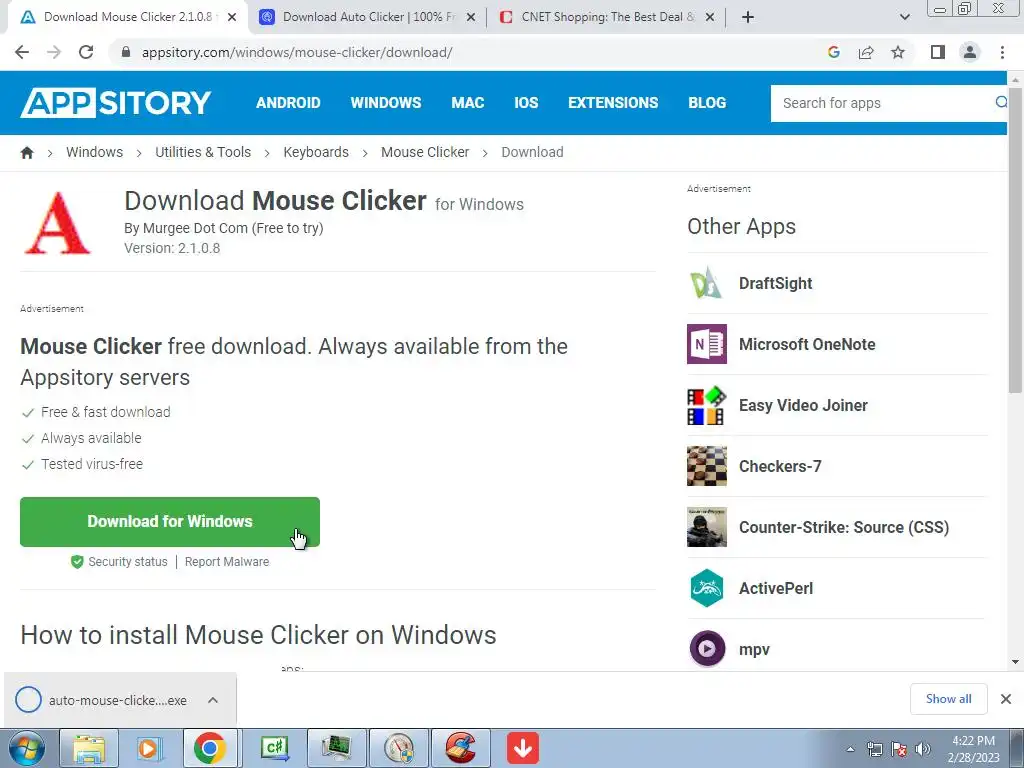Open the Chrome profile avatar
The width and height of the screenshot is (1024, 768).
970,52
